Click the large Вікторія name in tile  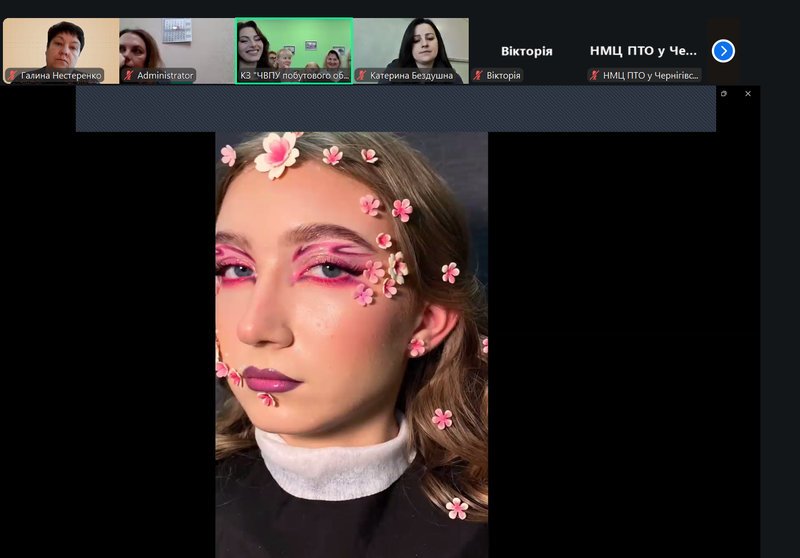tap(526, 50)
